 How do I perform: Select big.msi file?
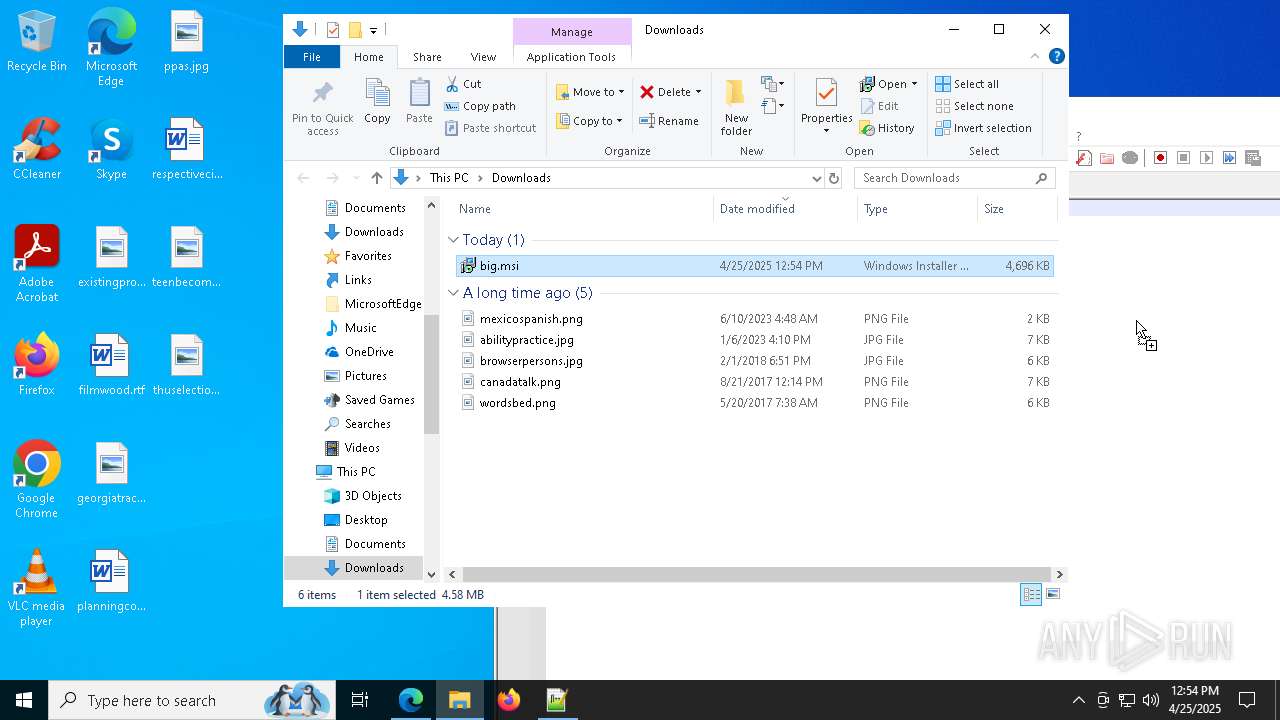[754, 266]
